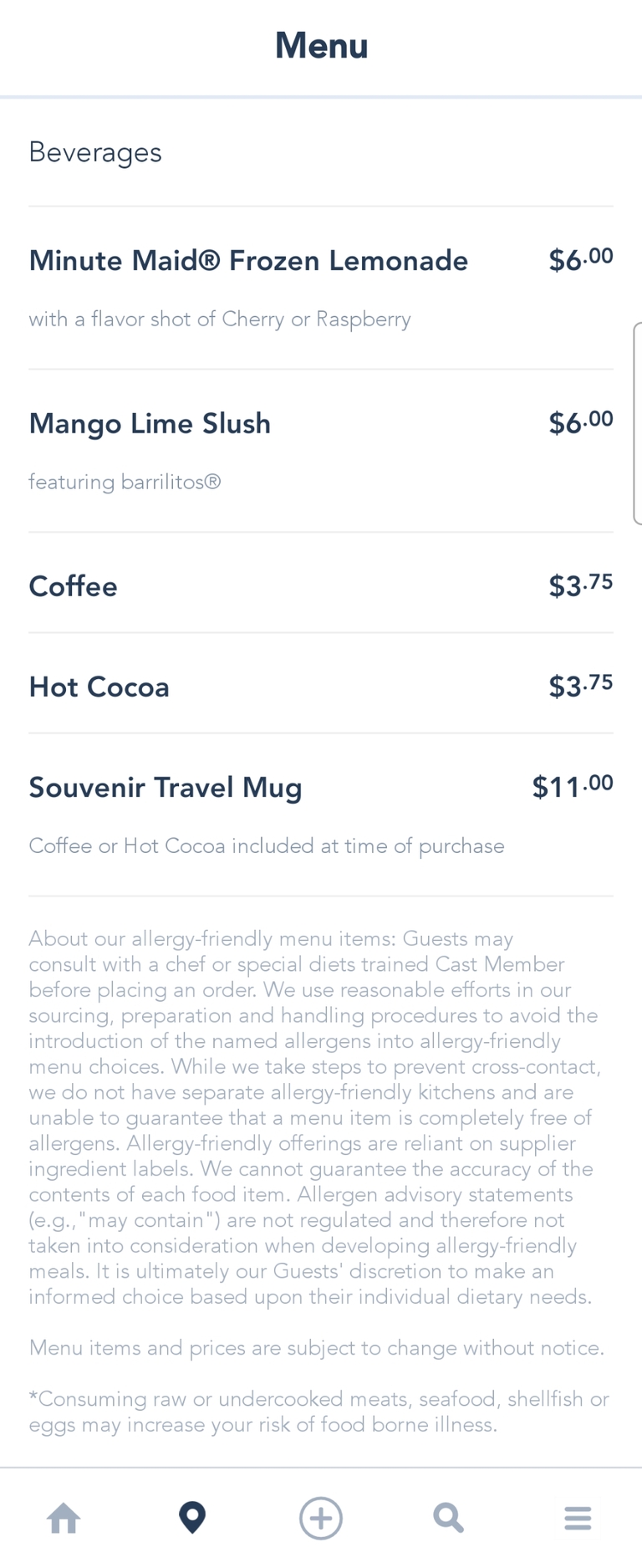642x1568 pixels.
Task: Select the Souvenir Travel Mug item
Action: [166, 788]
